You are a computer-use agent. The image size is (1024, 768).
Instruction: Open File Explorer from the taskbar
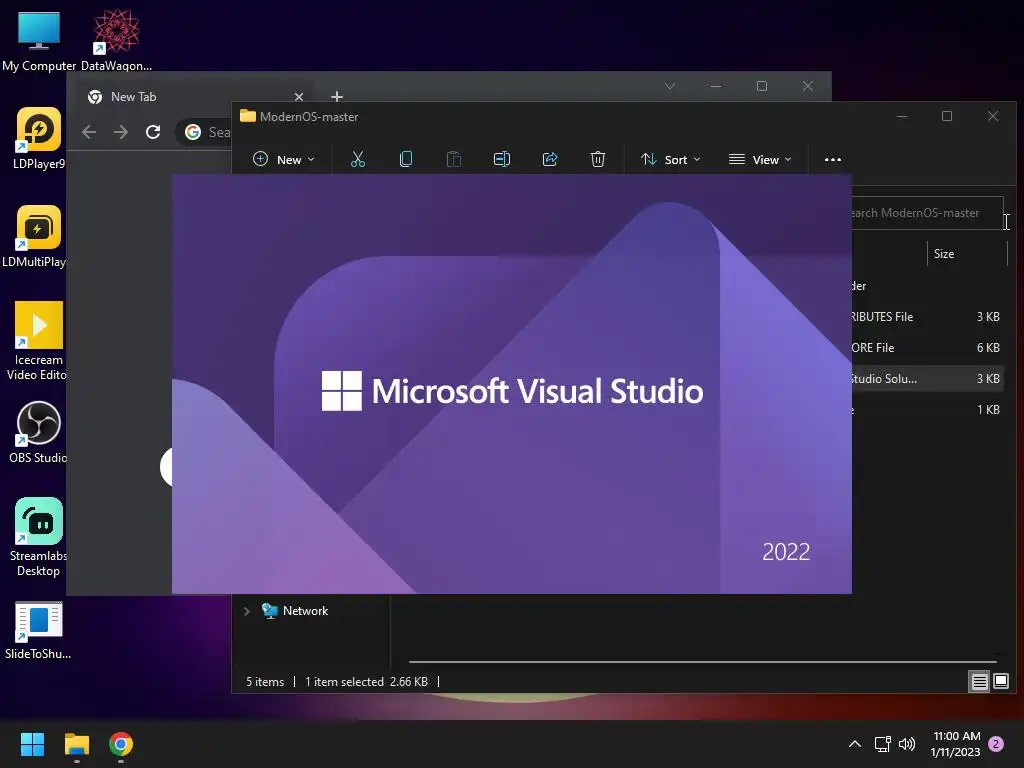click(76, 744)
